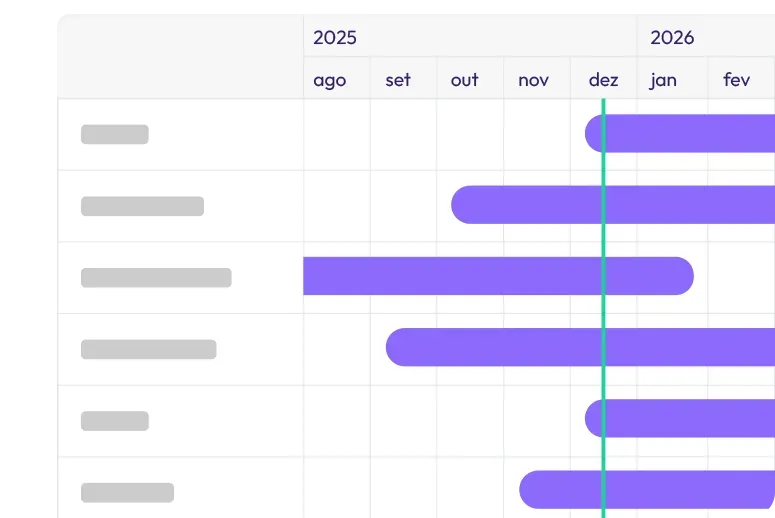The image size is (775, 518).
Task: Click the 2025 year header
Action: [335, 38]
